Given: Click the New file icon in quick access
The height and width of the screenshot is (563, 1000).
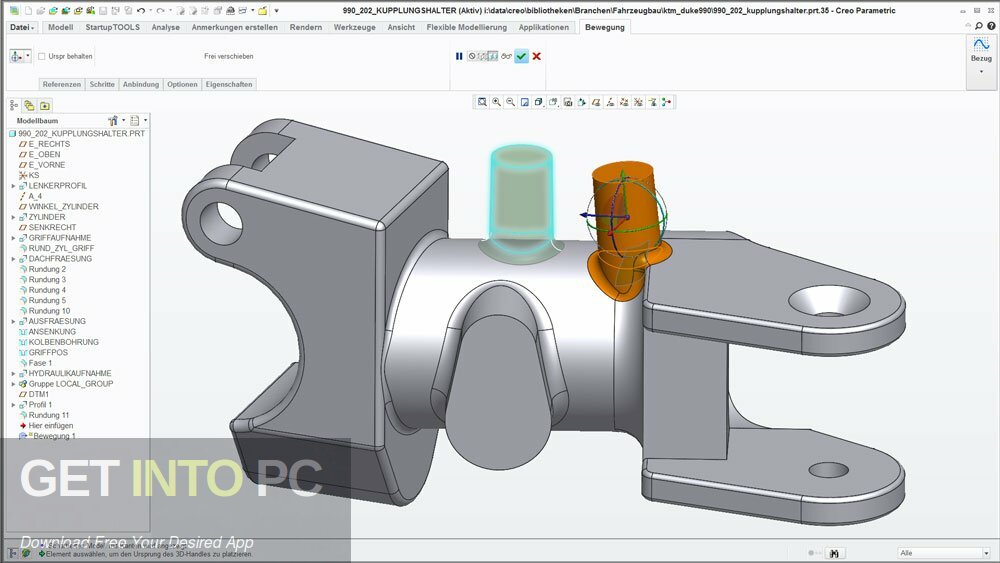Looking at the screenshot, I should [28, 11].
